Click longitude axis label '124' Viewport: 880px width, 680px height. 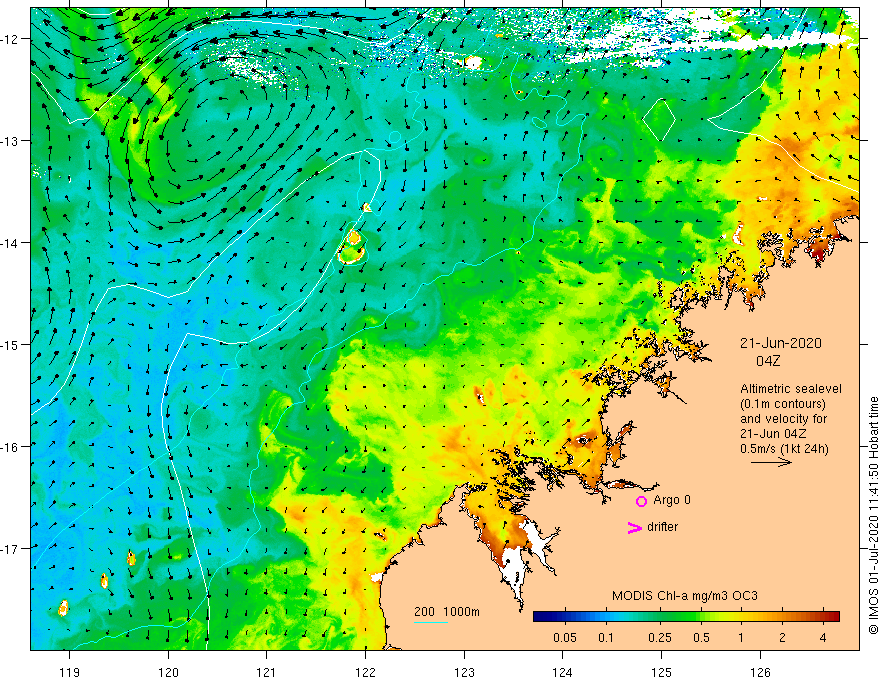click(x=562, y=672)
